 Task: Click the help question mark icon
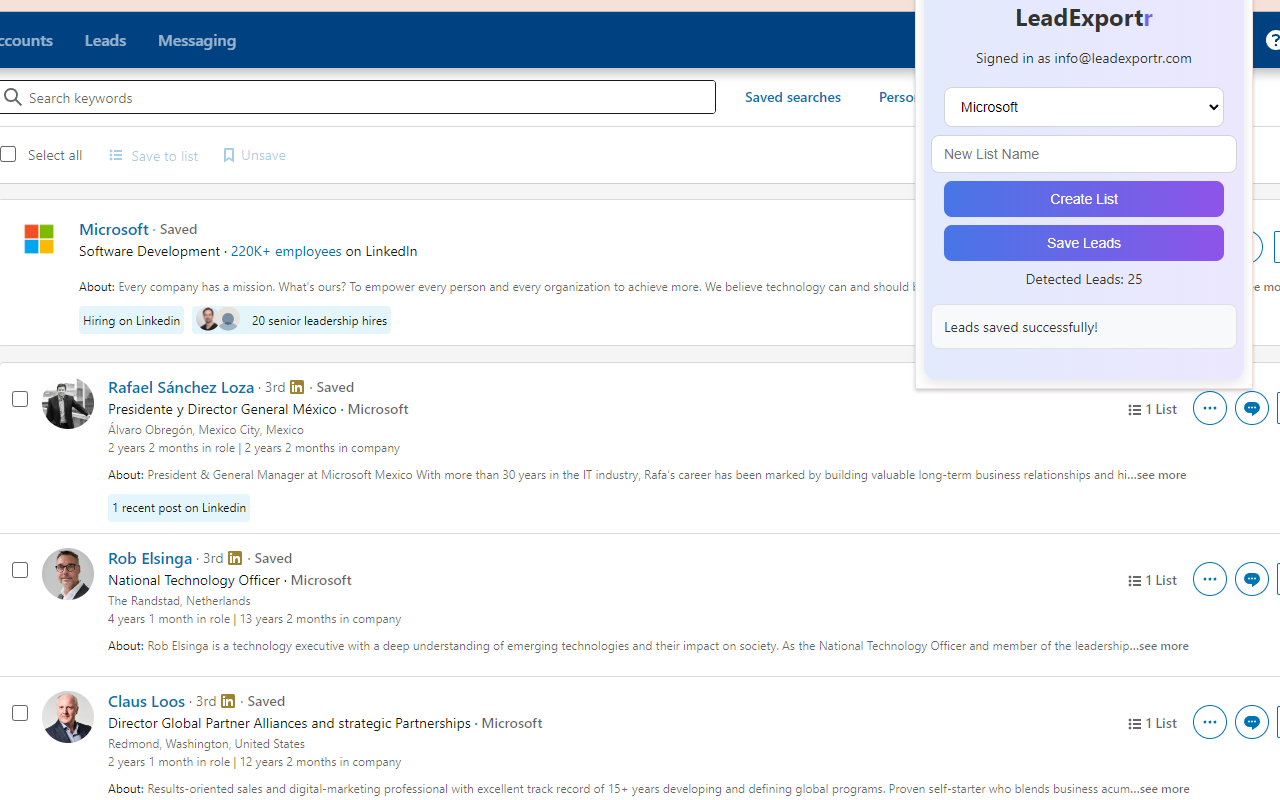(1271, 40)
